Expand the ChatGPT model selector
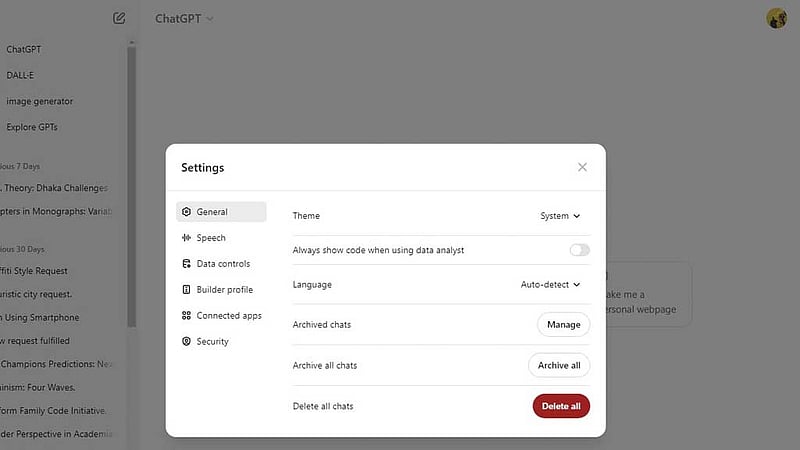This screenshot has height=450, width=800. (x=184, y=19)
